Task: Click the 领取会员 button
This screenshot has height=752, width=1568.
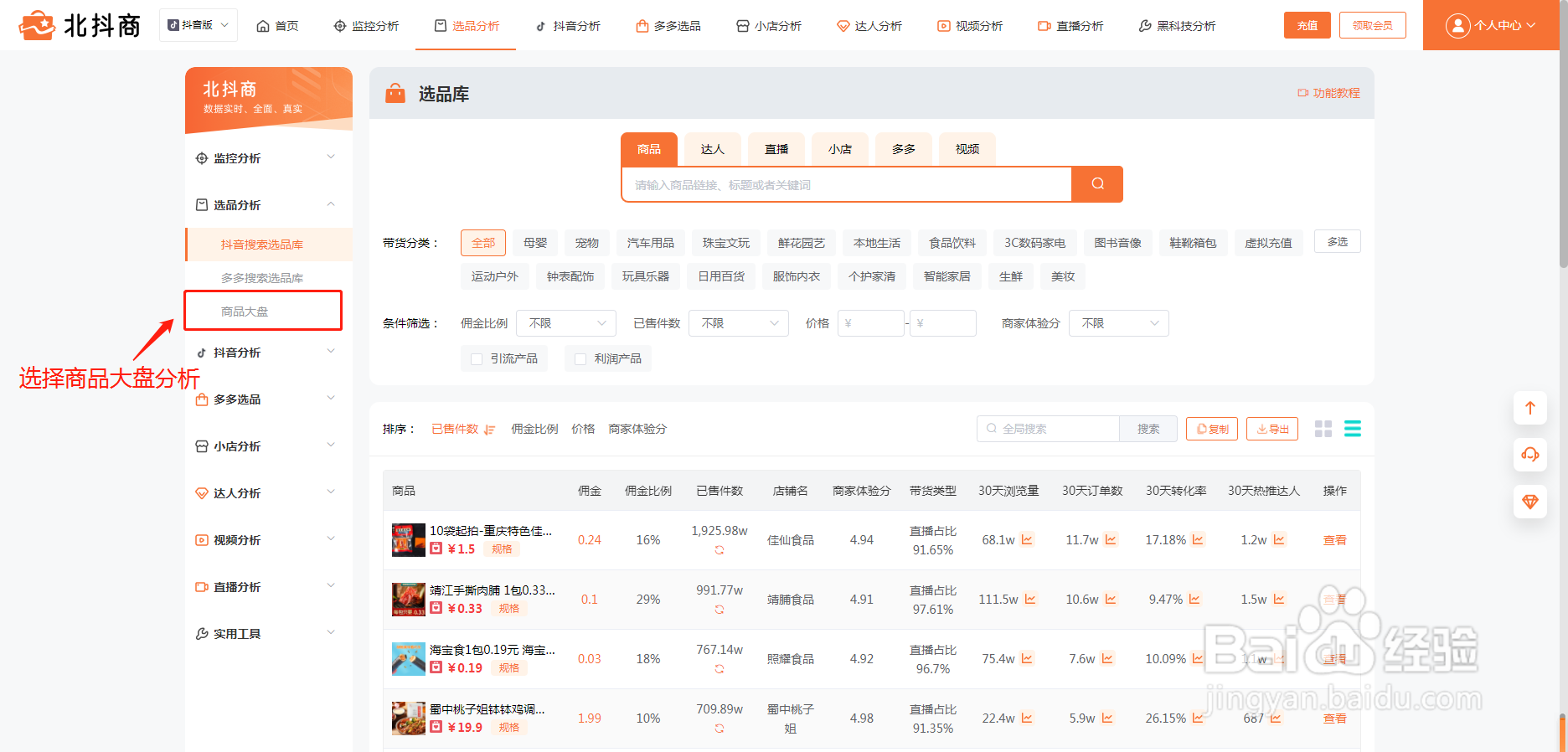Action: 1373,25
